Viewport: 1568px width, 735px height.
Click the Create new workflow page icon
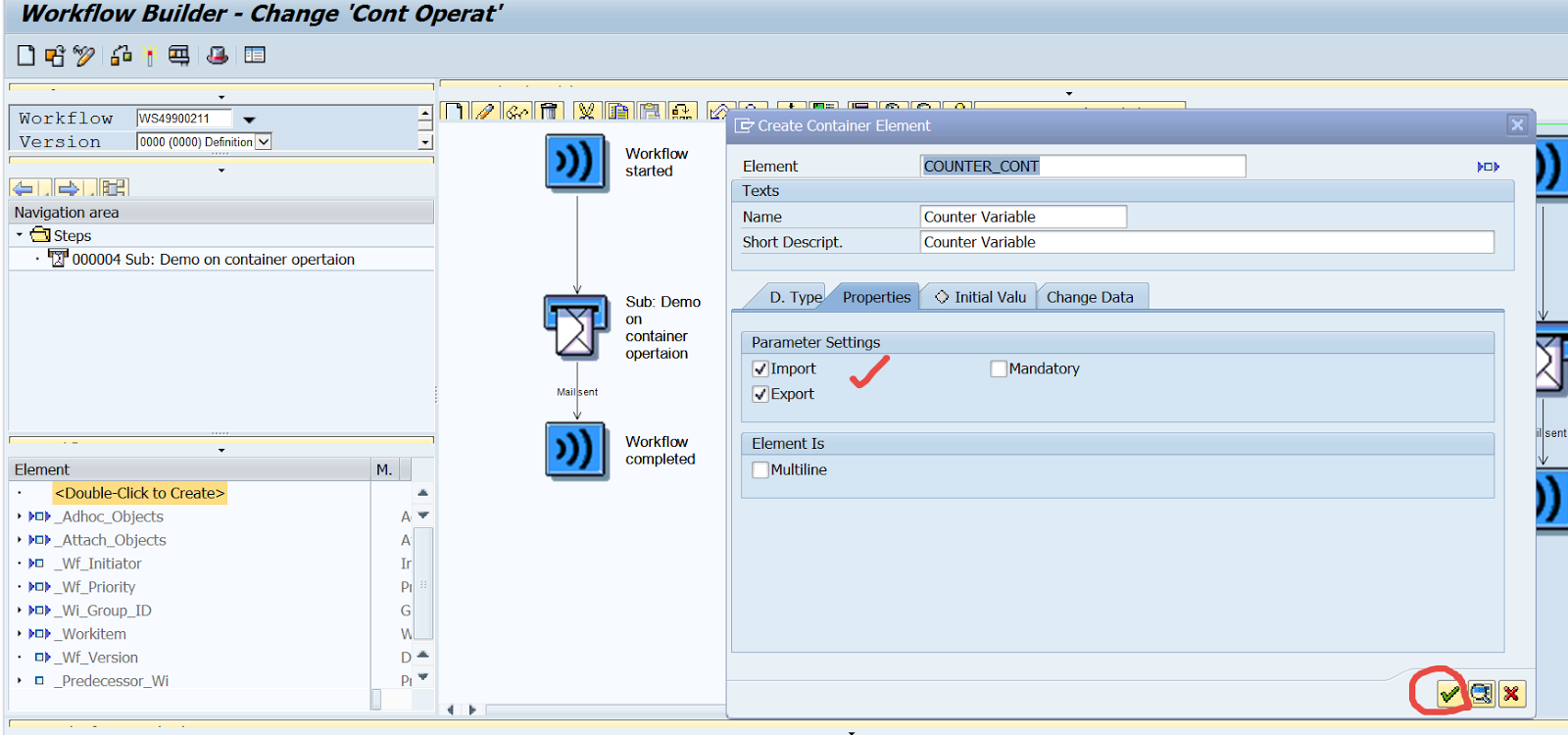pyautogui.click(x=26, y=56)
